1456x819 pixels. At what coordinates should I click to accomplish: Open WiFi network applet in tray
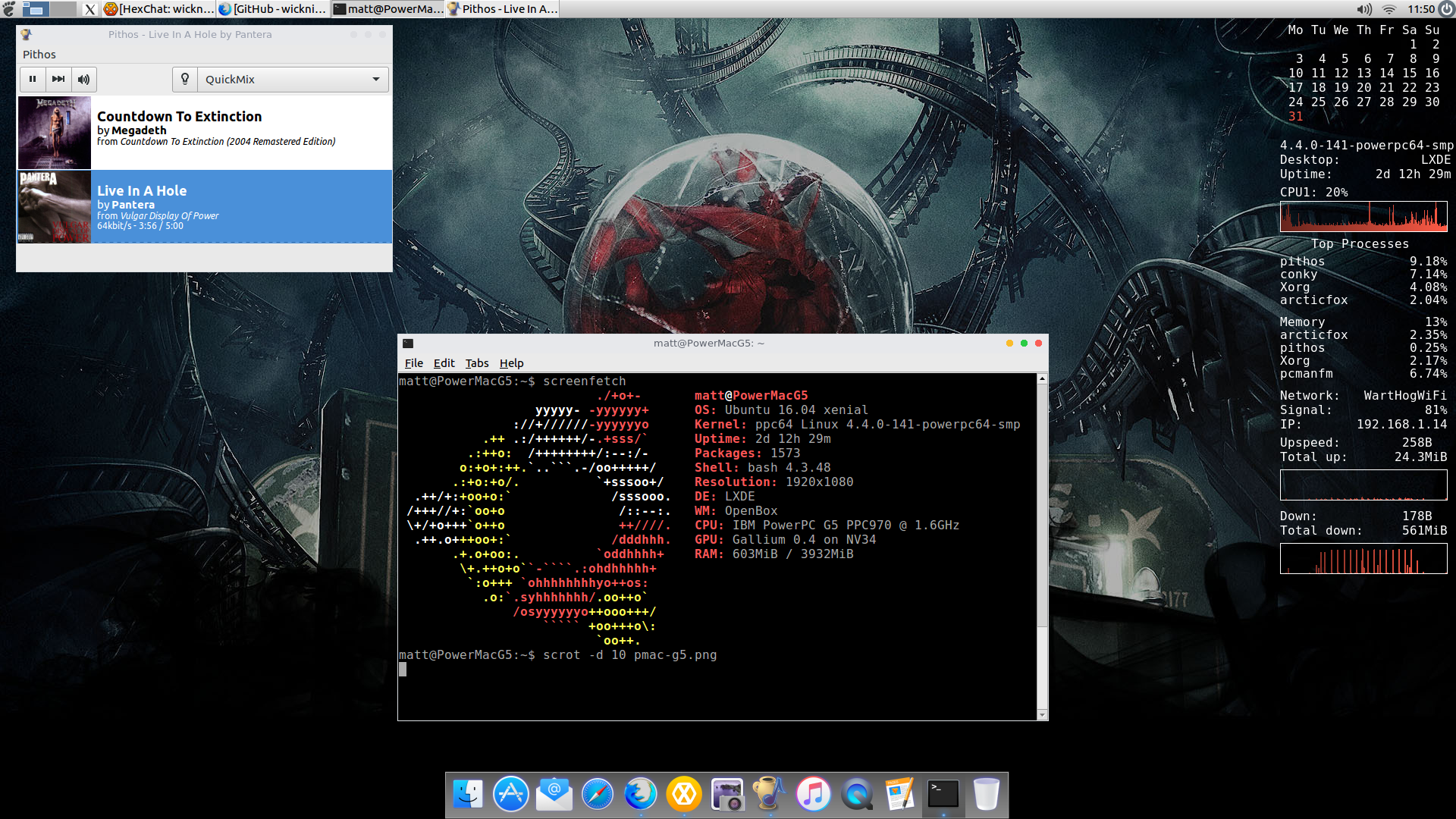(1389, 9)
